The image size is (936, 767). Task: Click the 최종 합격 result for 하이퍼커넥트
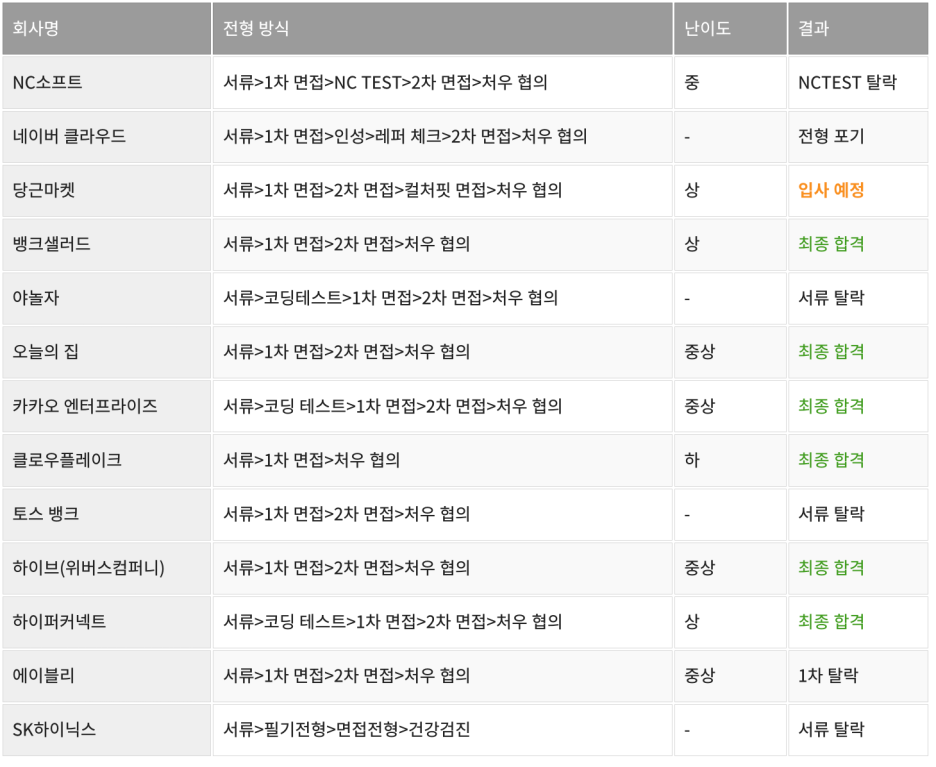tap(829, 621)
